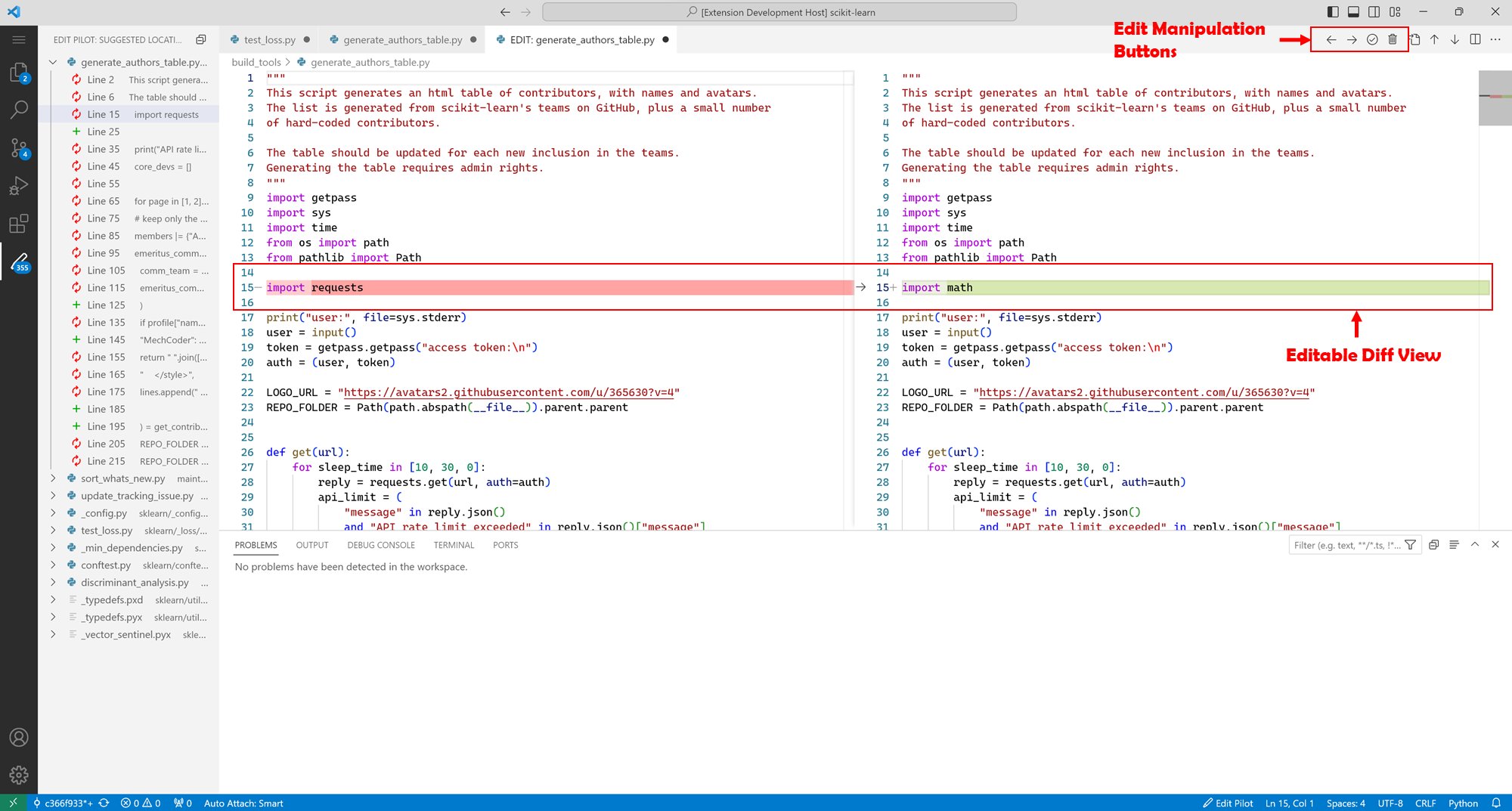Screen dimensions: 1512x811
Task: Maximize the panel with chevron up
Action: pyautogui.click(x=1474, y=545)
